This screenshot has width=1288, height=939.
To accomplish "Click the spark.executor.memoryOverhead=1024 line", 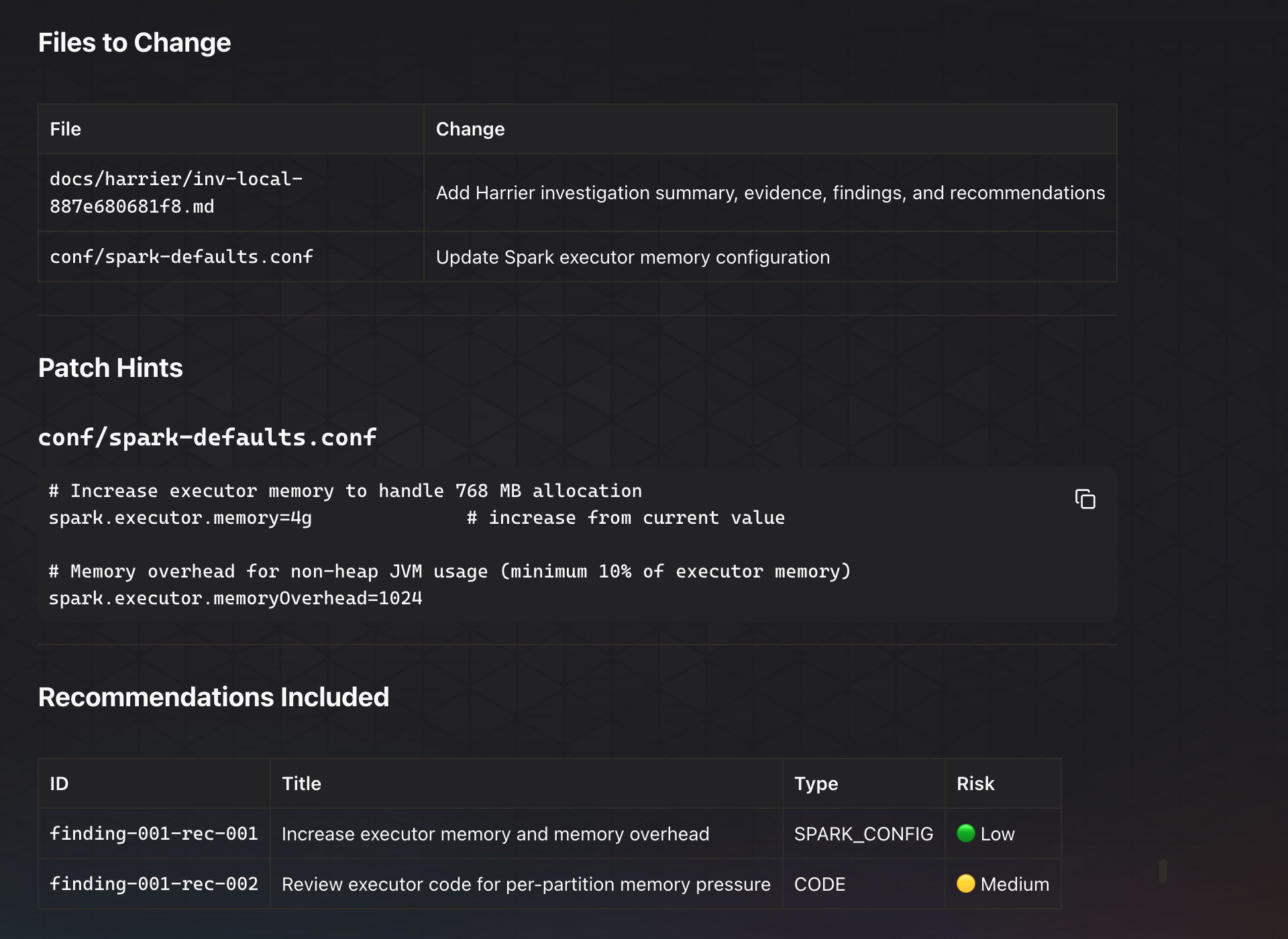I will pos(235,598).
